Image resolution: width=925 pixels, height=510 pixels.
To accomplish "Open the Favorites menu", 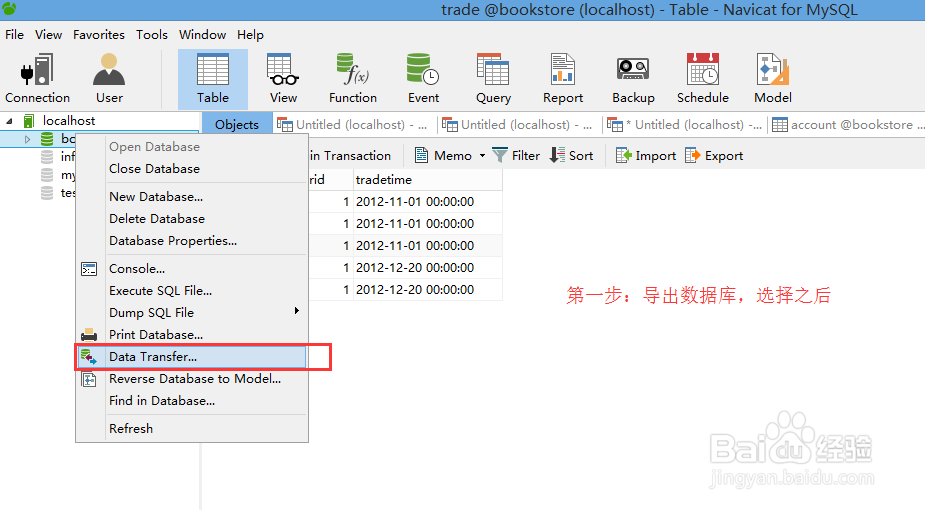I will pyautogui.click(x=99, y=35).
